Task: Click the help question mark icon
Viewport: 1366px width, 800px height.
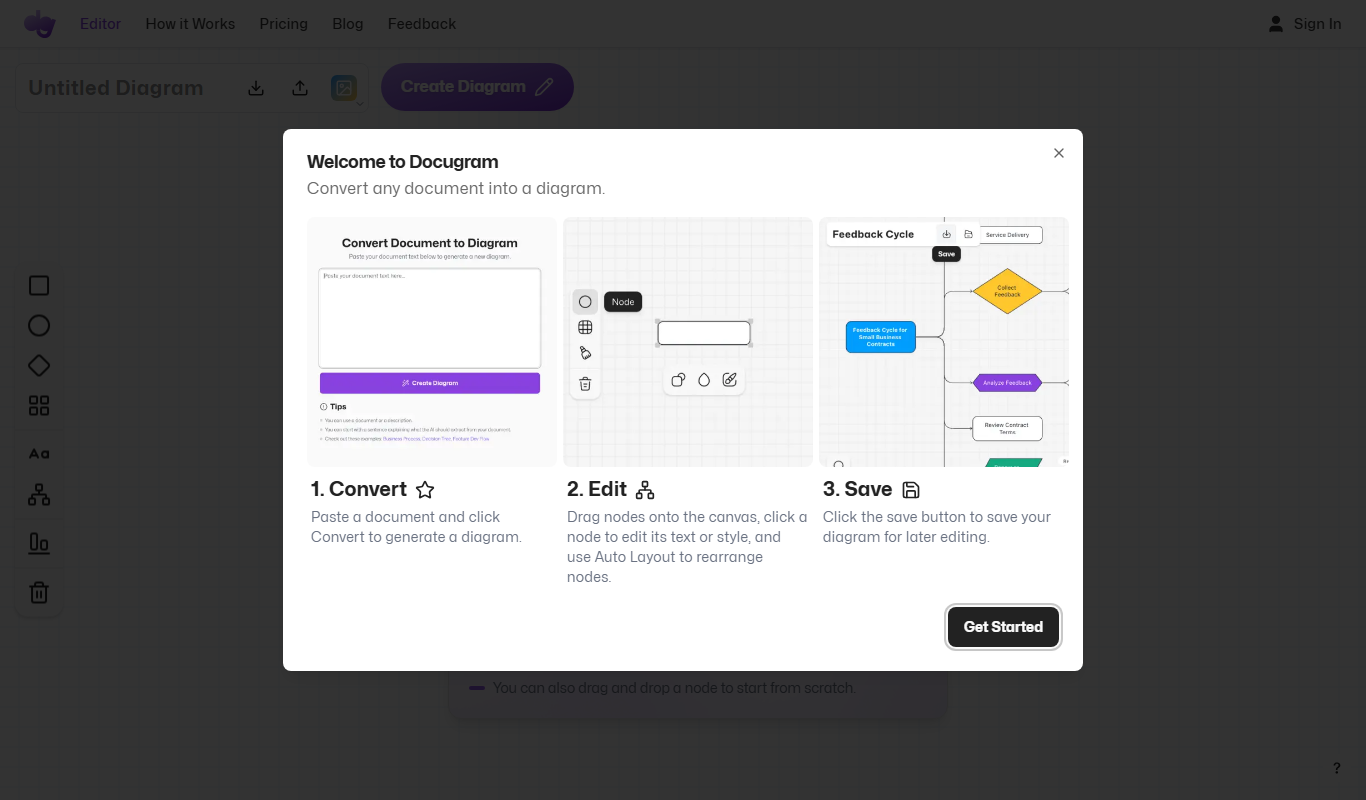Action: coord(1337,768)
